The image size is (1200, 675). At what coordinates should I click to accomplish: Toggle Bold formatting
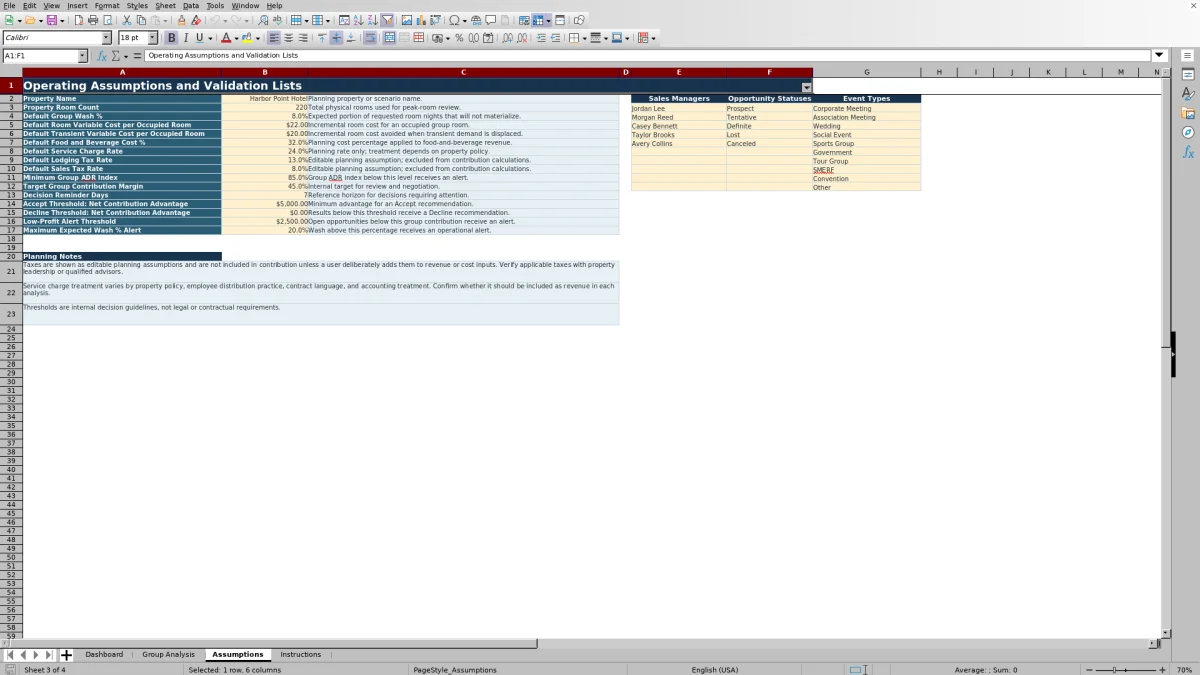click(x=171, y=38)
